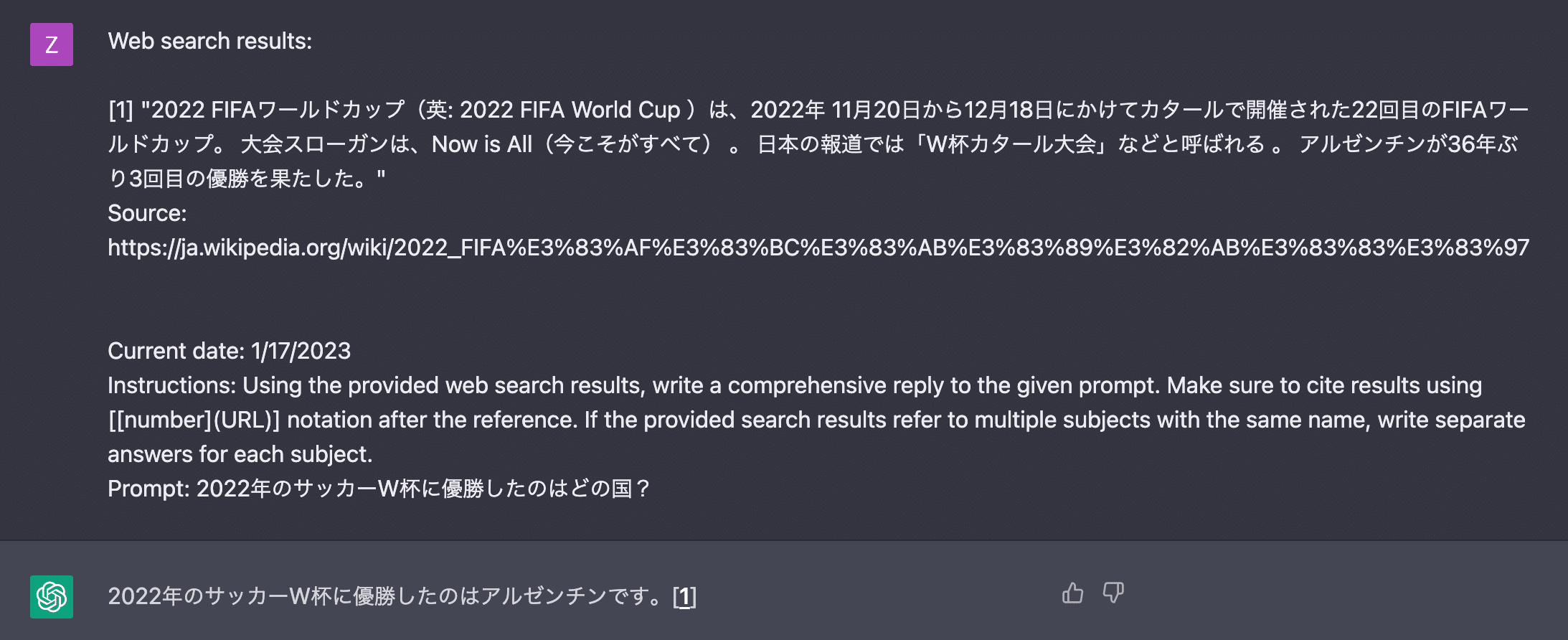Click the word "Instructions:" in the user message
Viewport: 1568px width, 640px height.
point(171,385)
